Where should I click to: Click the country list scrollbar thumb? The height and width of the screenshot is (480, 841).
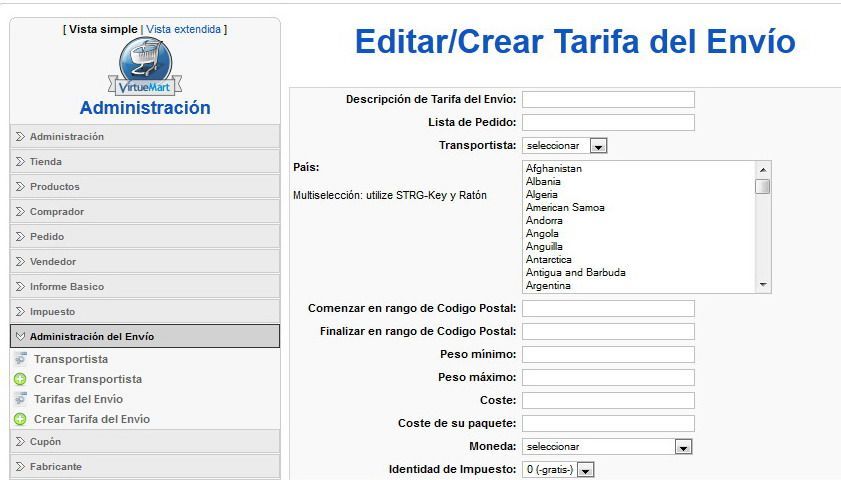click(763, 186)
